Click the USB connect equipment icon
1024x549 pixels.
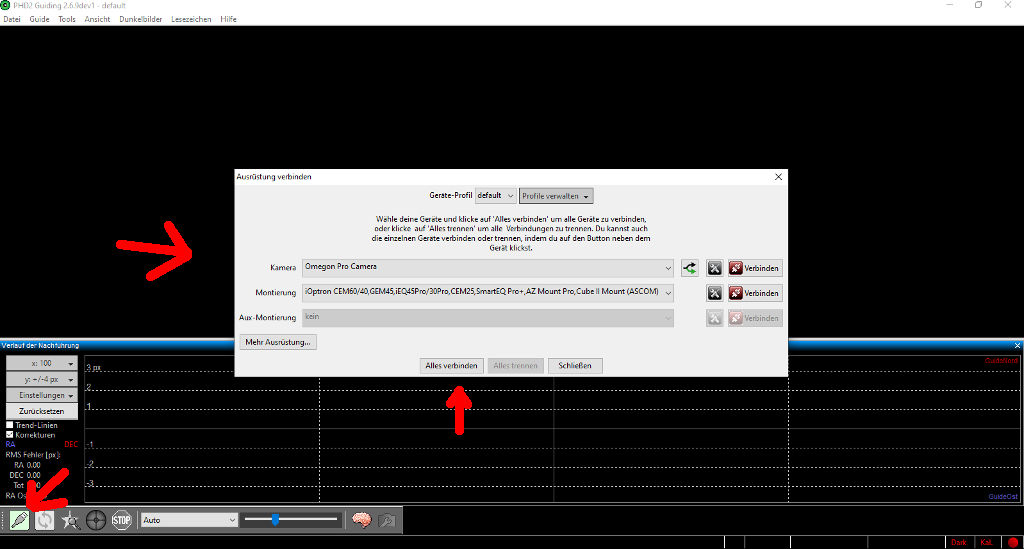click(x=19, y=520)
